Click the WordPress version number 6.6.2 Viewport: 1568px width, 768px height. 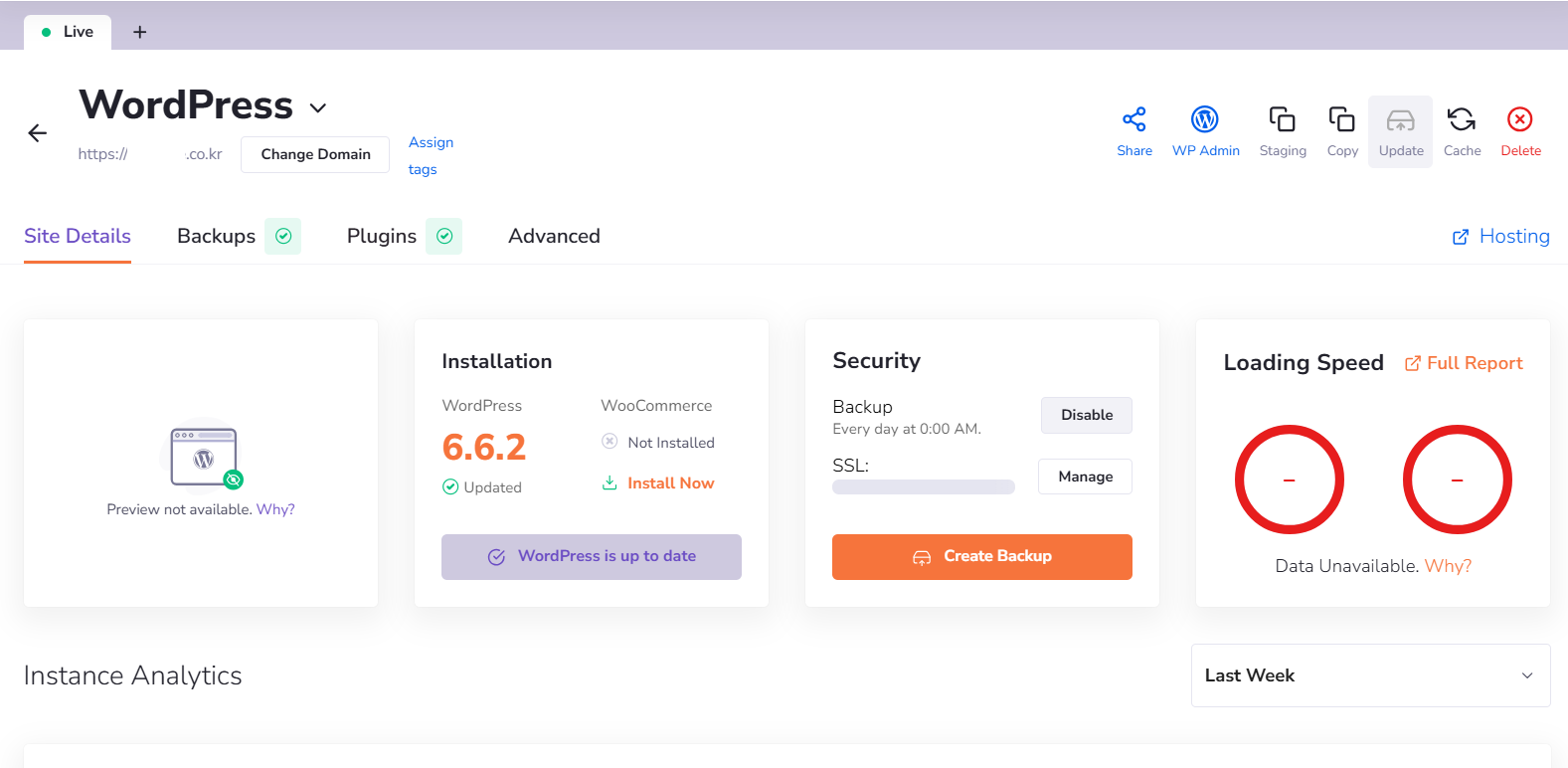pyautogui.click(x=484, y=448)
